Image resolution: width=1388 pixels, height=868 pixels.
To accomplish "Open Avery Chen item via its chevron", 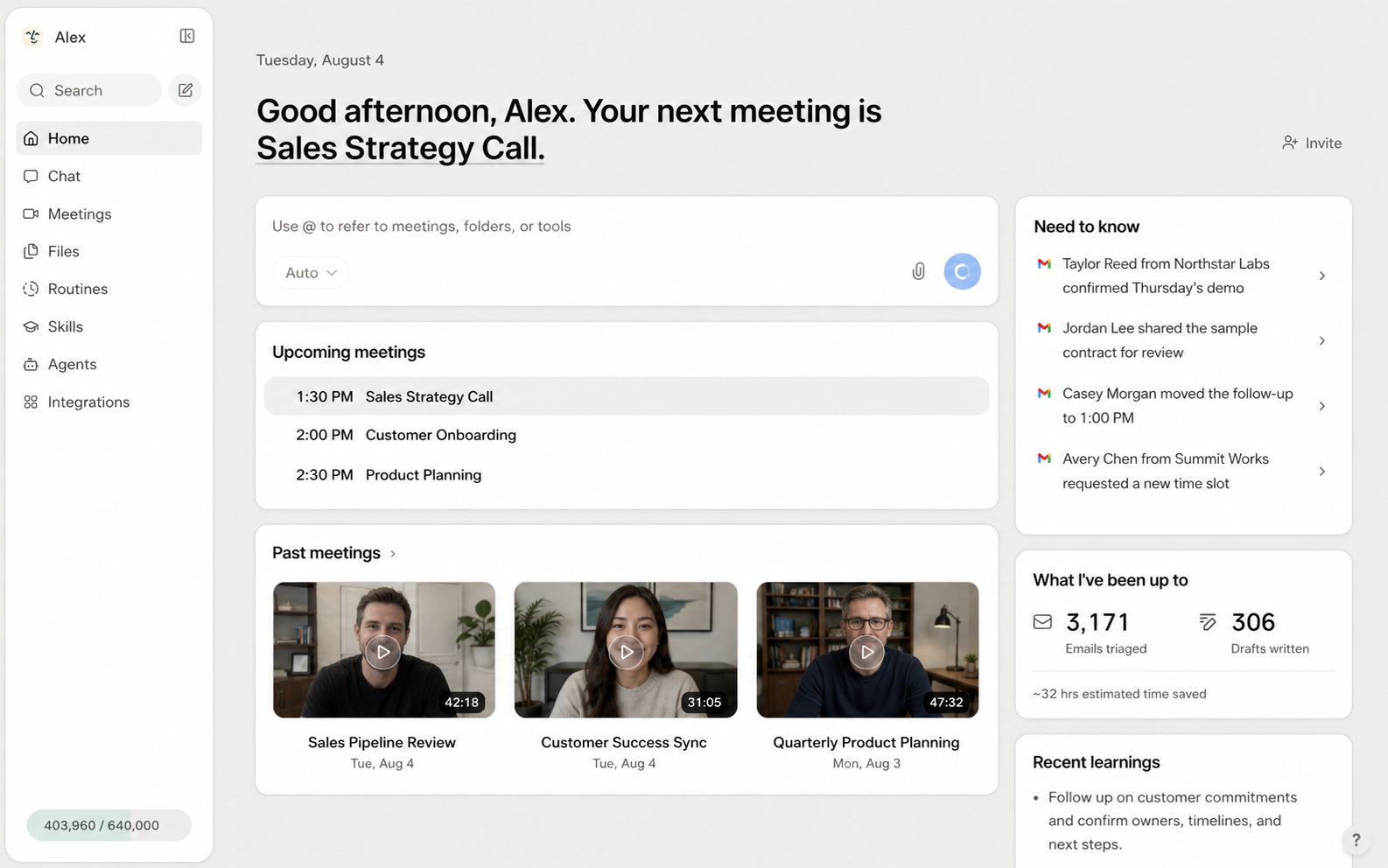I will [x=1321, y=472].
